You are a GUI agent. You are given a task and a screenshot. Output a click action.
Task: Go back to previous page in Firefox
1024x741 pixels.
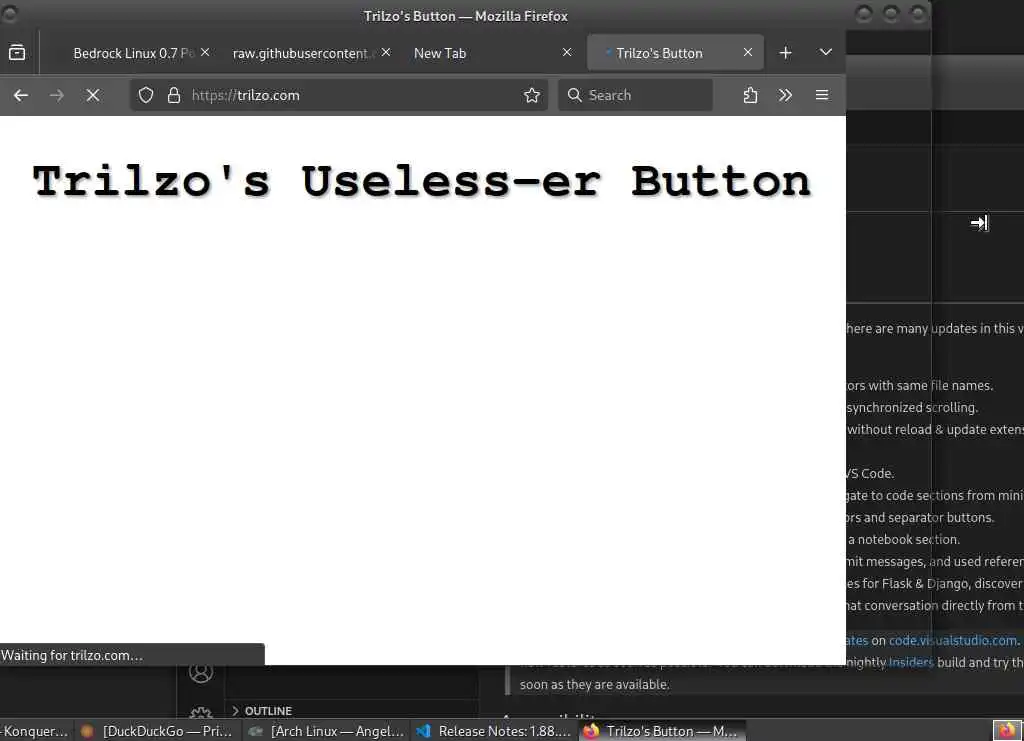[x=21, y=95]
